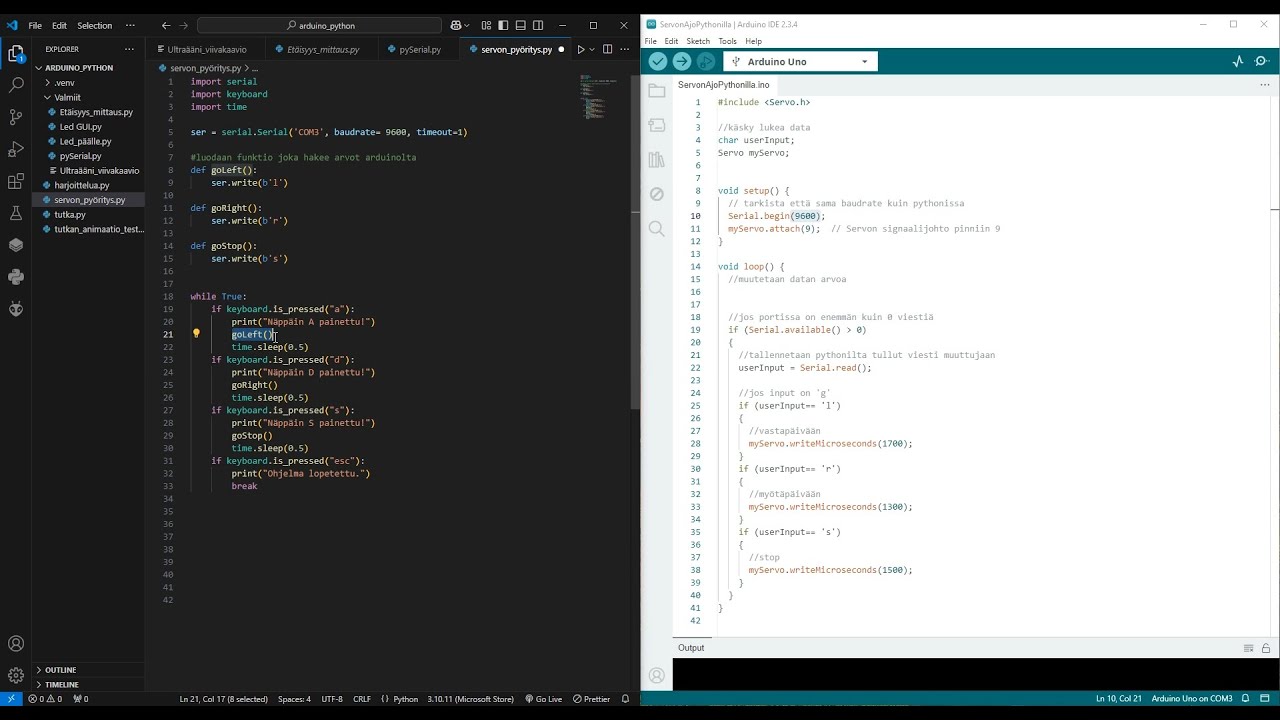Toggle the bottom panel layout in VS Code
1280x720 pixels.
(x=521, y=25)
